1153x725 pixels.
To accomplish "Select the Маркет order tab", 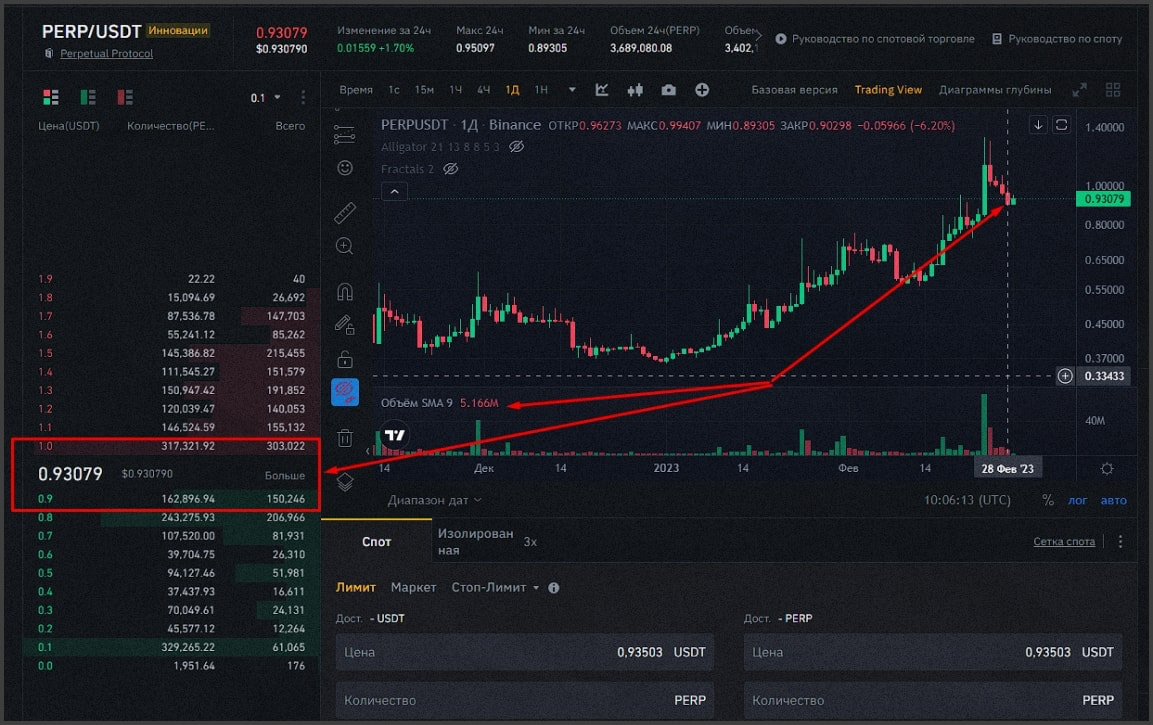I will pos(413,588).
